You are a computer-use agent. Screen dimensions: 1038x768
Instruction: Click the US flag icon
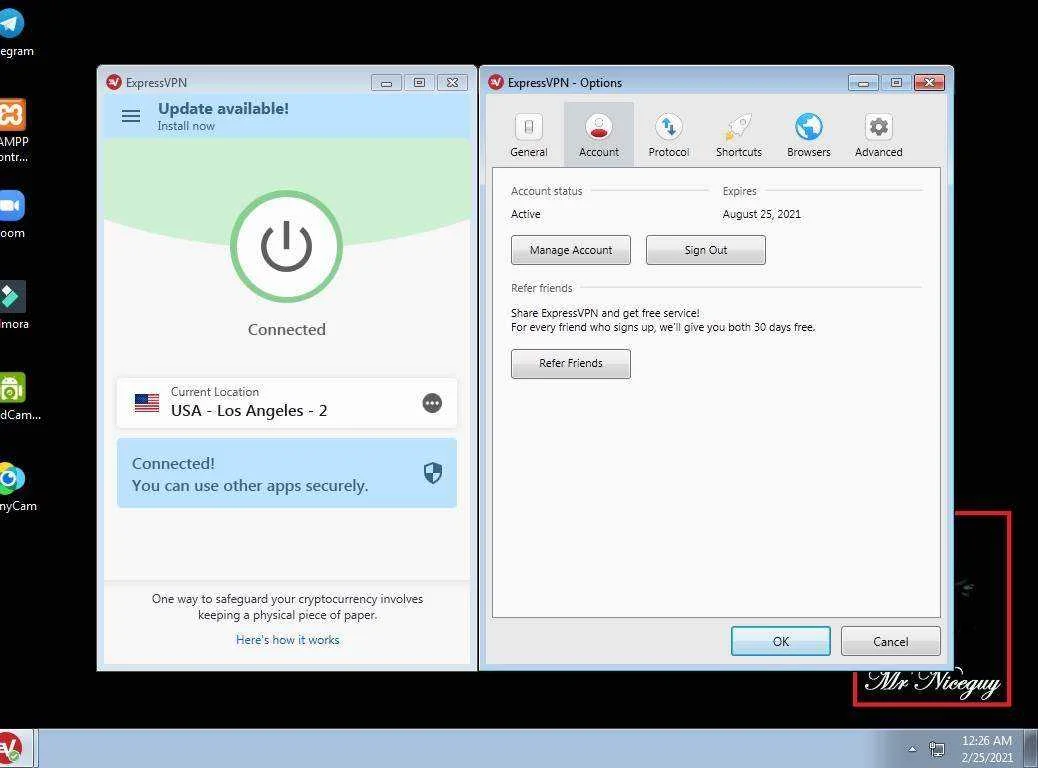click(147, 403)
